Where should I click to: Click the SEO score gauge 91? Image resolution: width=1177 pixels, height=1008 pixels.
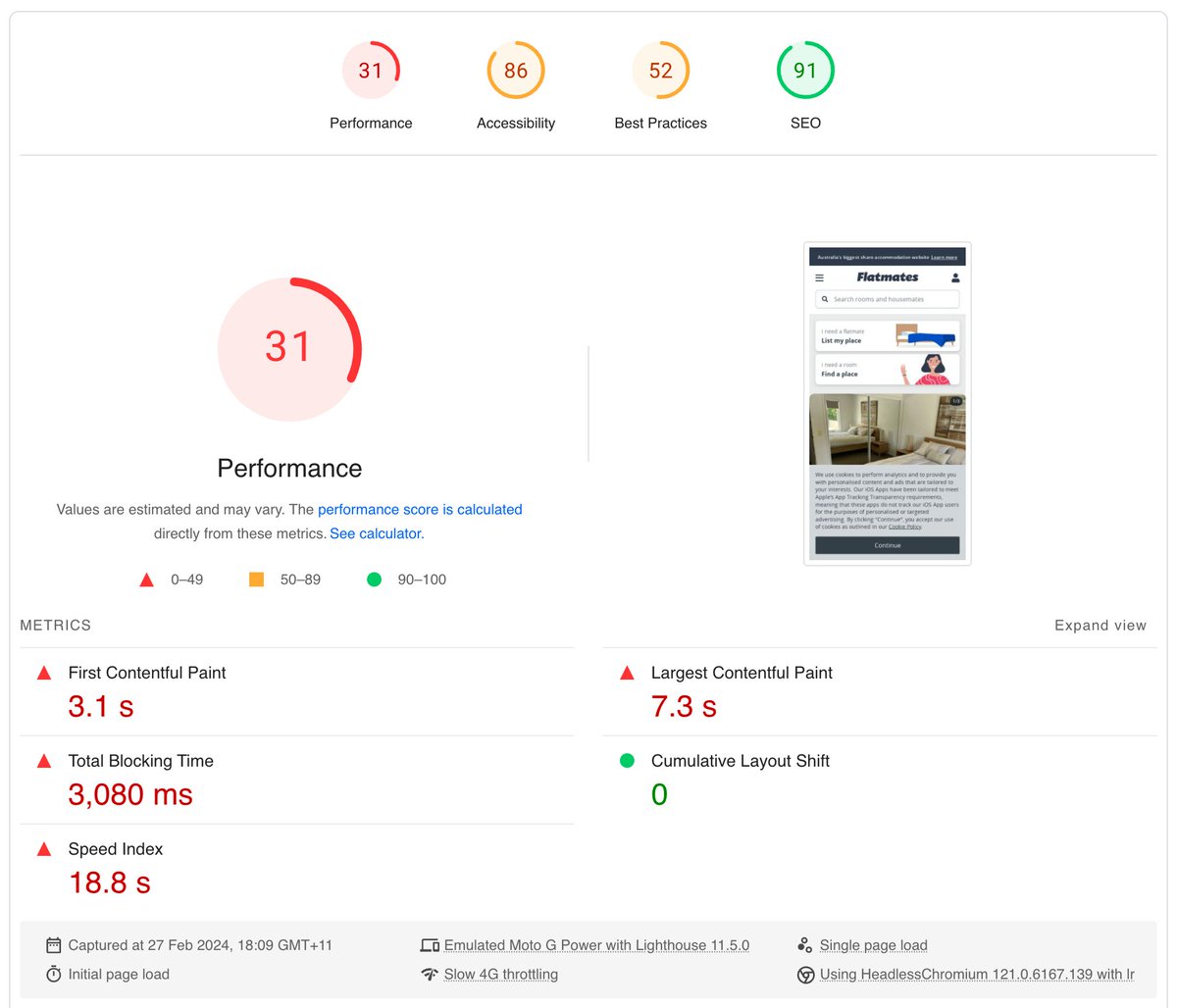tap(805, 71)
